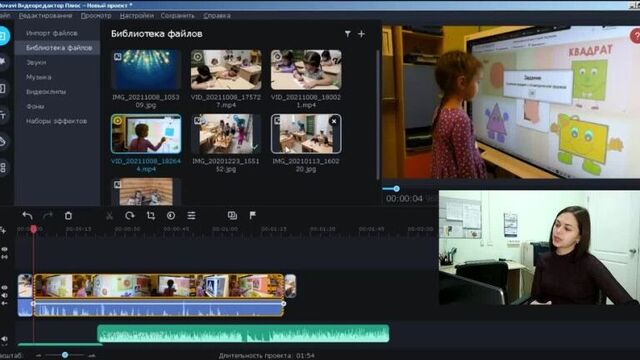Screen dimensions: 640x360
Task: Remove IMG_20210113_160220.jpg with its X button
Action: tap(334, 121)
